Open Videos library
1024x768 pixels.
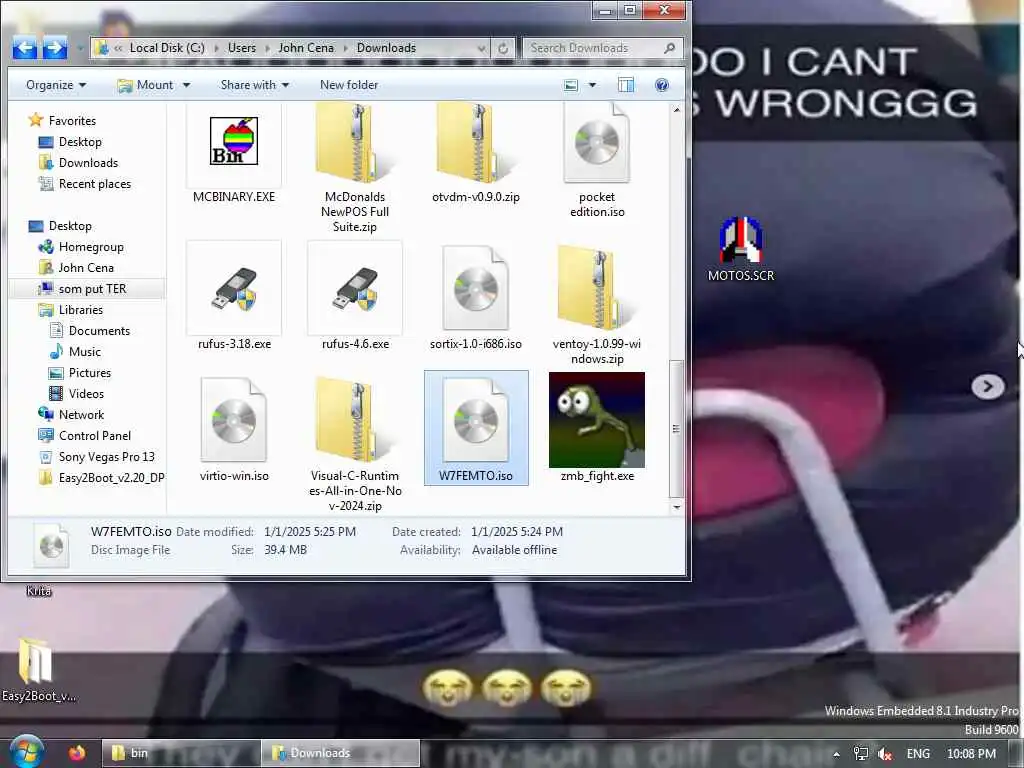86,393
